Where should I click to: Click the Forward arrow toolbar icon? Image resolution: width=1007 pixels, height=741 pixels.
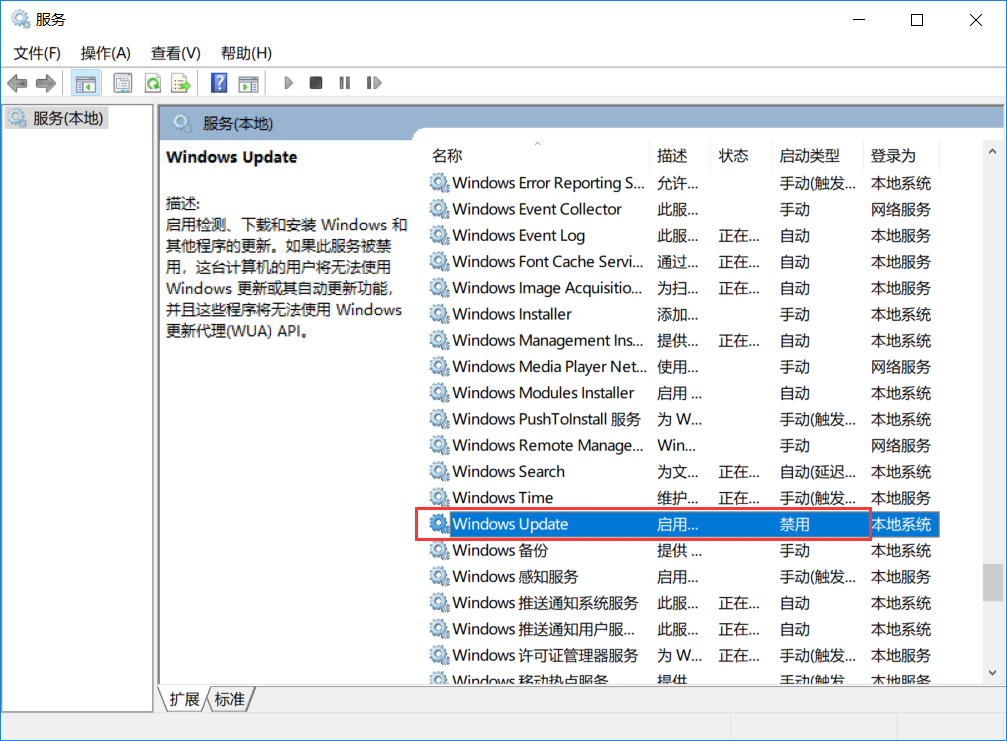click(46, 83)
